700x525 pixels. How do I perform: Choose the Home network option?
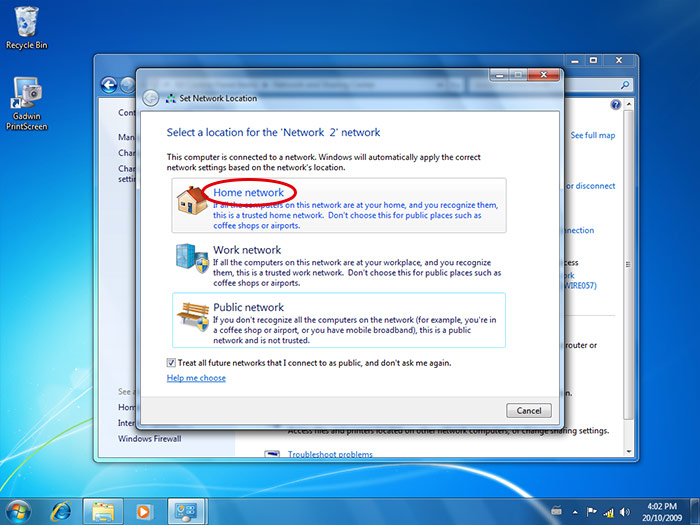tap(339, 205)
